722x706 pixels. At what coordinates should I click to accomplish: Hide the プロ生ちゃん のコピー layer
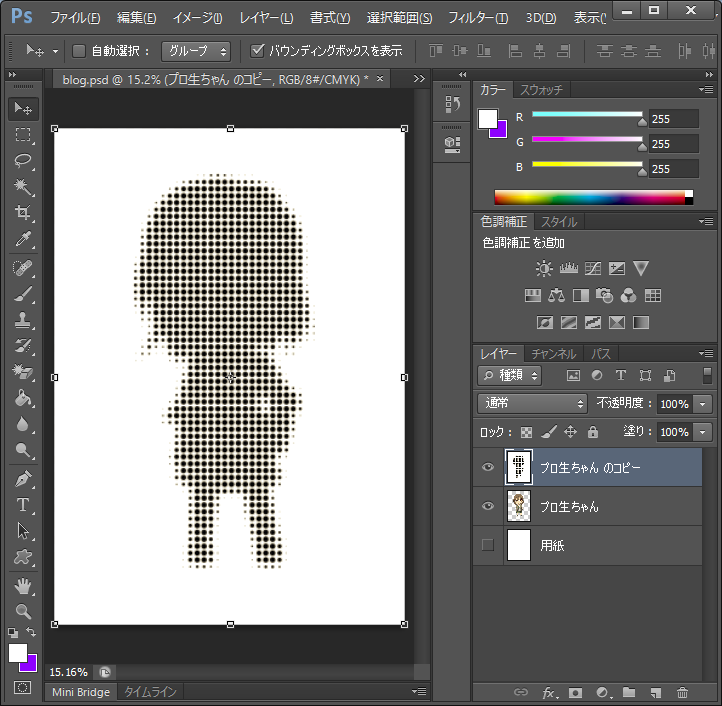(x=488, y=467)
